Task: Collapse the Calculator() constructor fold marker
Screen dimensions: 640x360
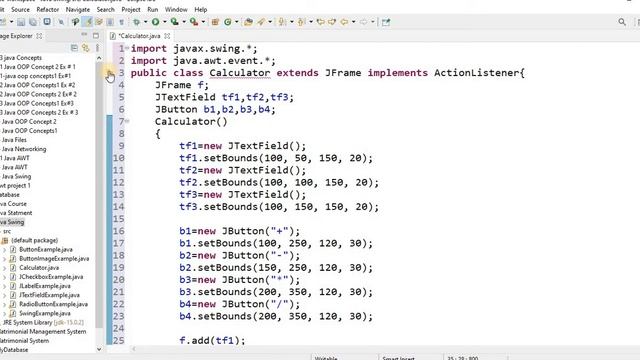Action: pos(127,121)
